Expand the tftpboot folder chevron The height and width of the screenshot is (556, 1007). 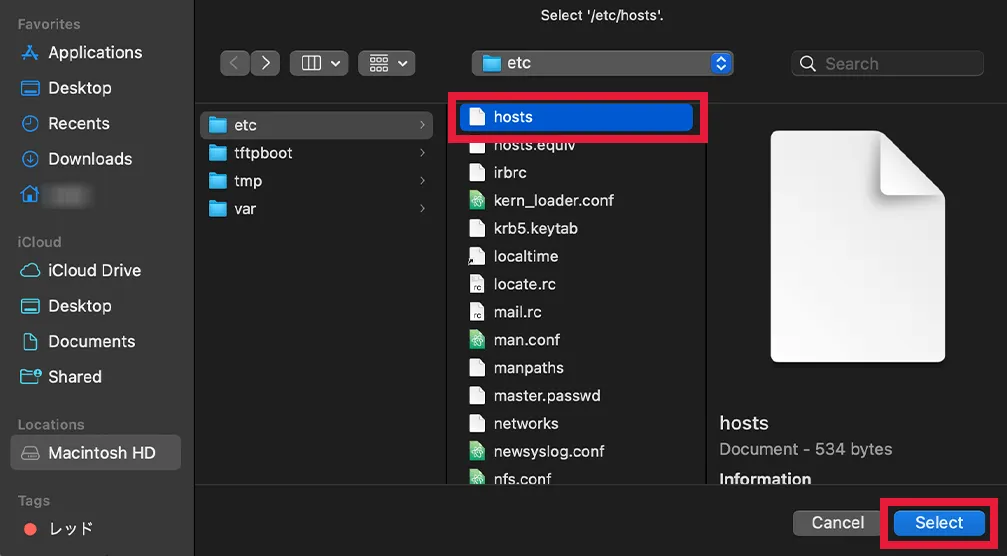pos(422,153)
